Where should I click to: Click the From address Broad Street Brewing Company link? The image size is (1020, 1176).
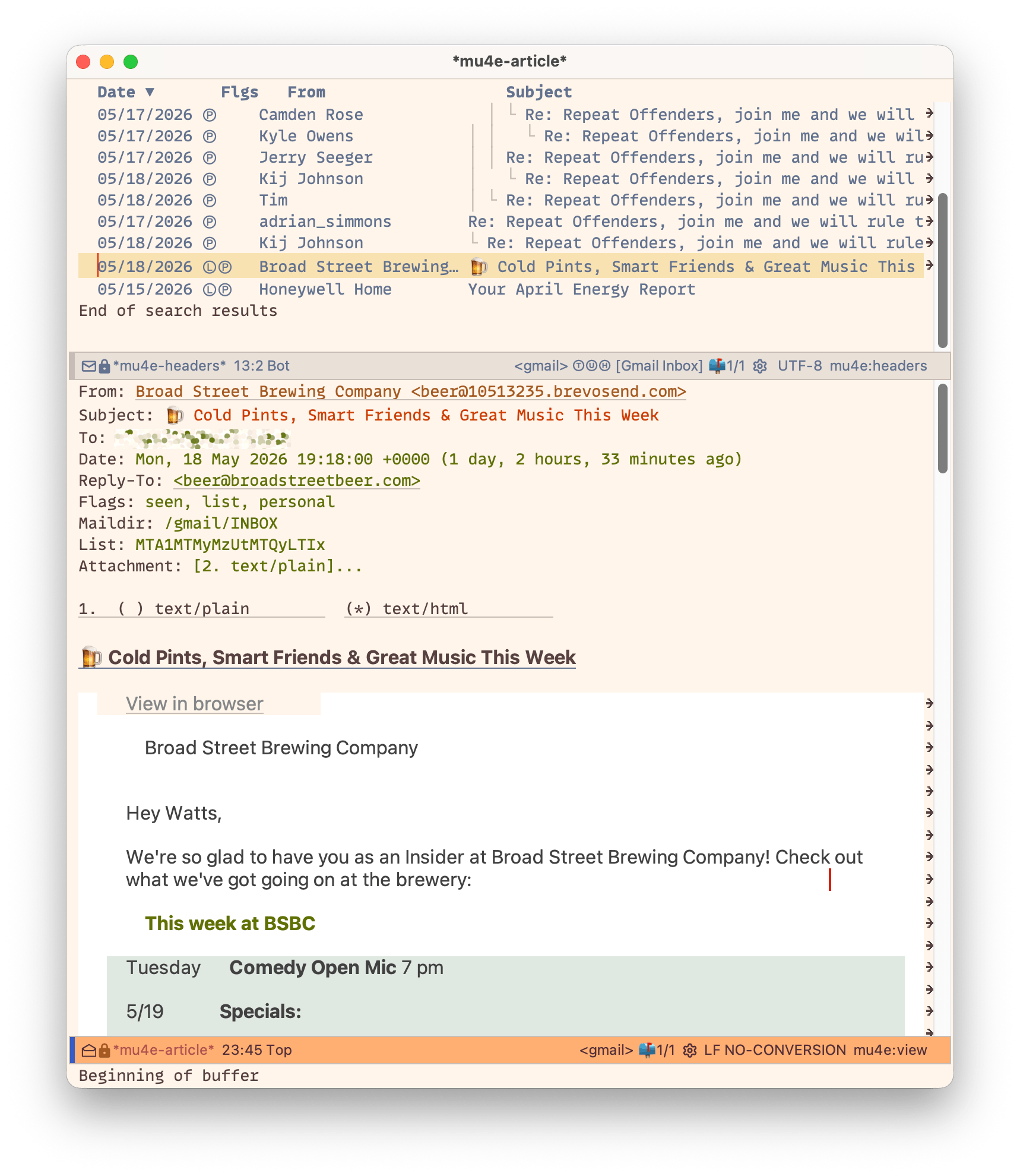[411, 392]
